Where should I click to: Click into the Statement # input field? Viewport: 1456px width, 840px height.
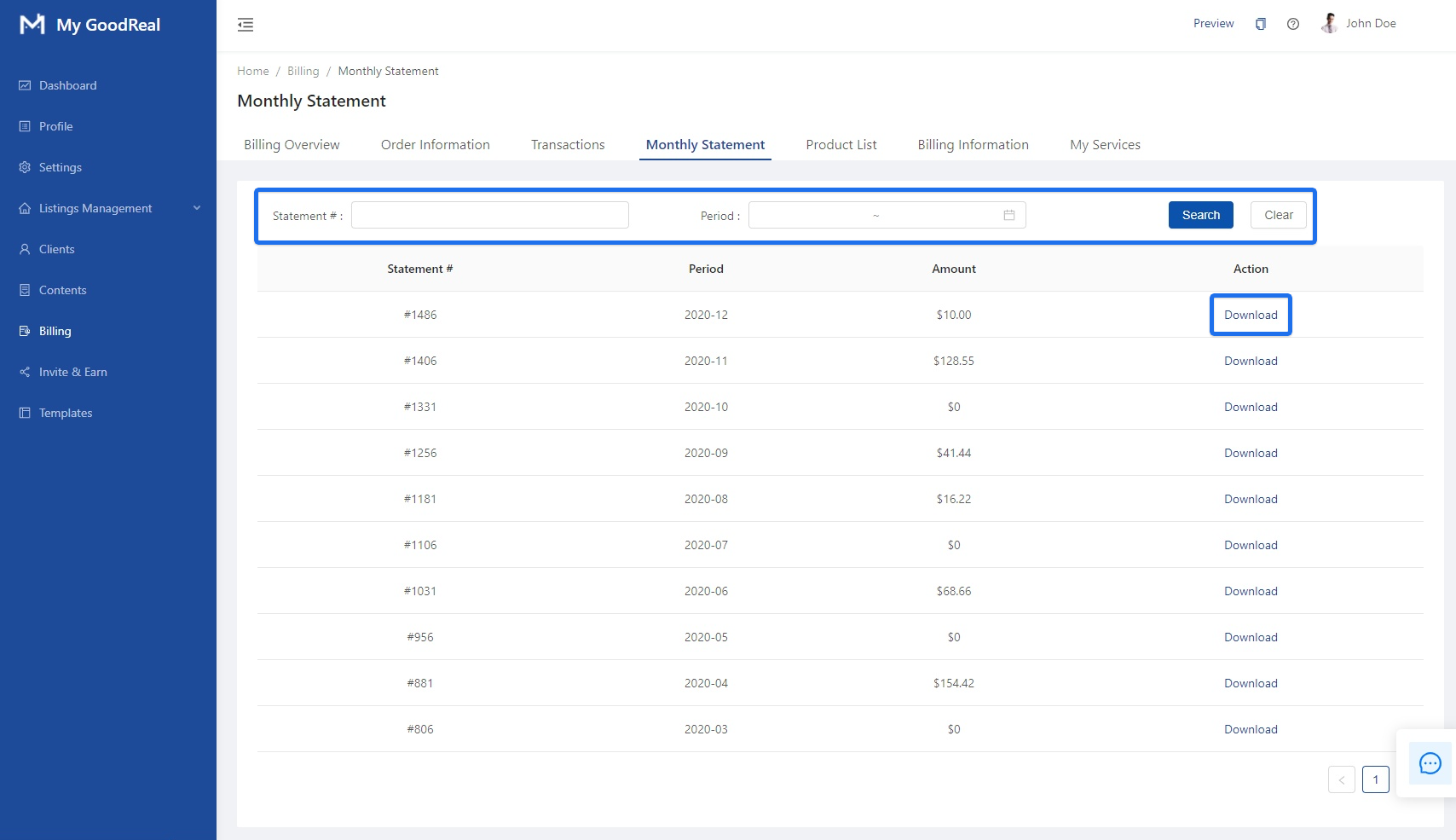point(490,215)
